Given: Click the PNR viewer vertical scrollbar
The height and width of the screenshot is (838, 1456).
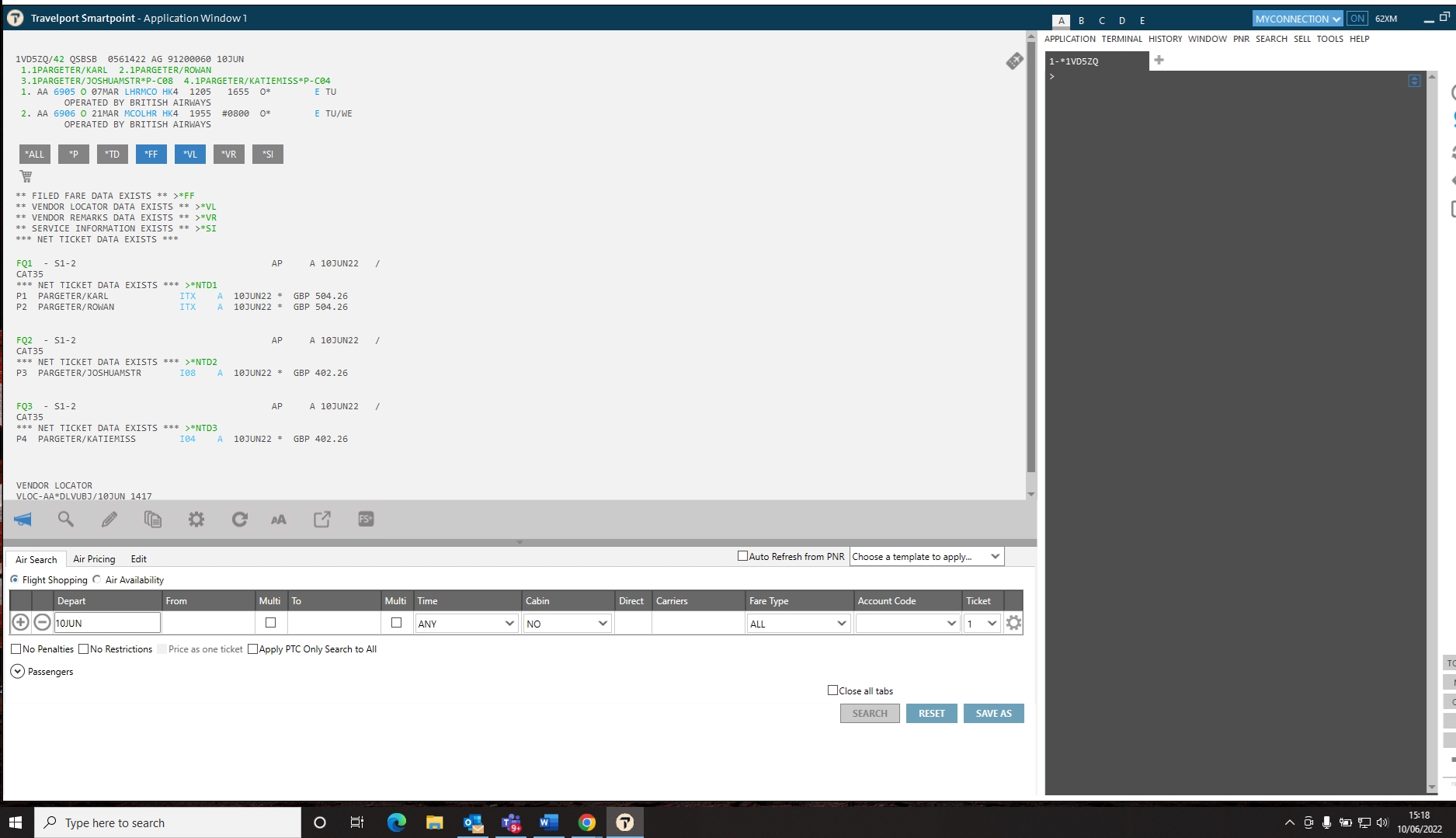Looking at the screenshot, I should coord(1031,256).
